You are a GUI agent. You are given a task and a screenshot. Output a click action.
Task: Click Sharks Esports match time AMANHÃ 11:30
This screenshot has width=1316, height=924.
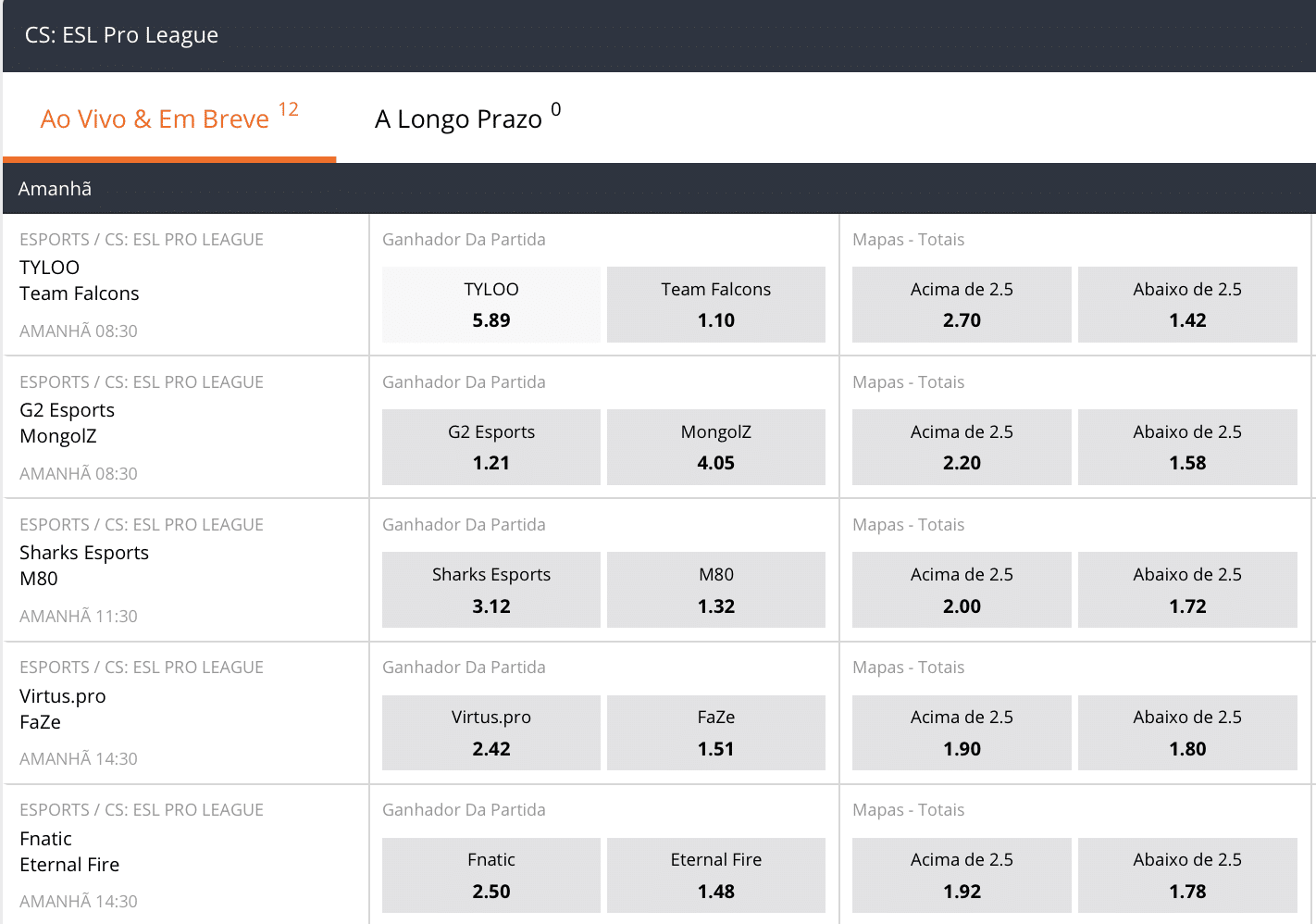coord(79,617)
